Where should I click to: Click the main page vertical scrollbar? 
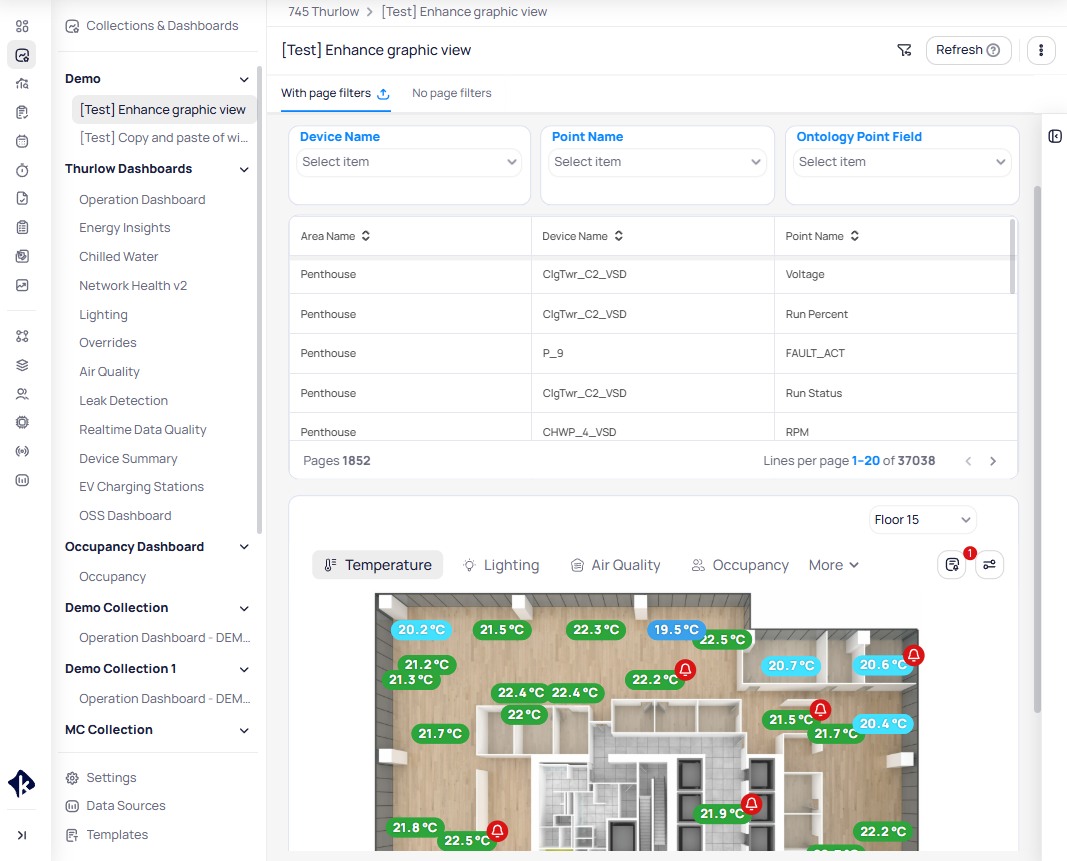pos(1036,450)
